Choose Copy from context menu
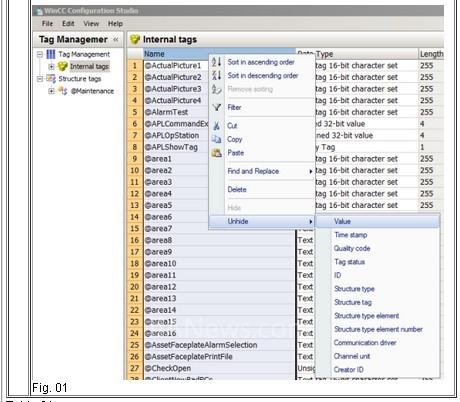The width and height of the screenshot is (460, 402). (235, 139)
